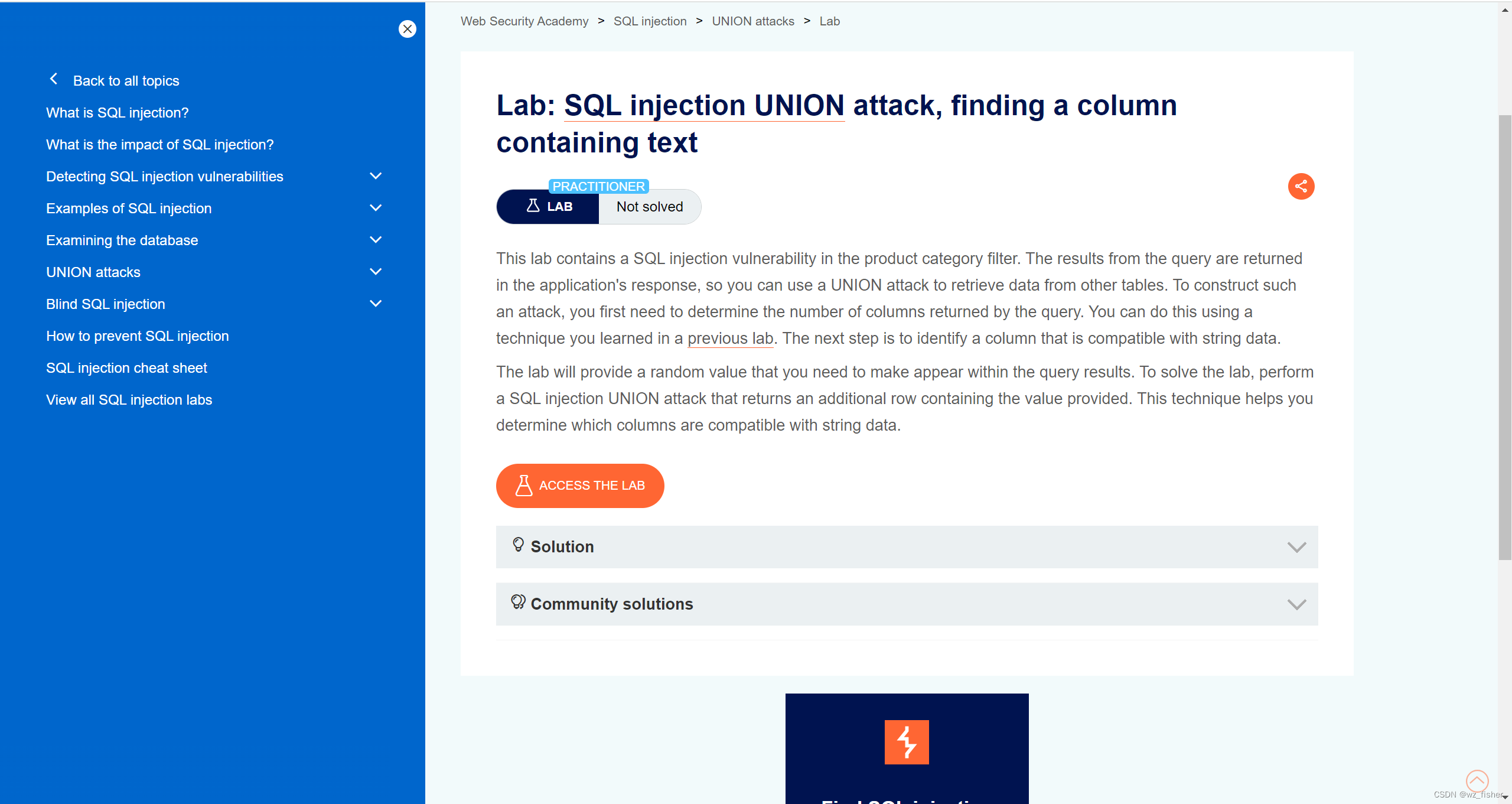Close the blue sidebar with X icon
Screen dimensions: 1512x804
tap(407, 29)
